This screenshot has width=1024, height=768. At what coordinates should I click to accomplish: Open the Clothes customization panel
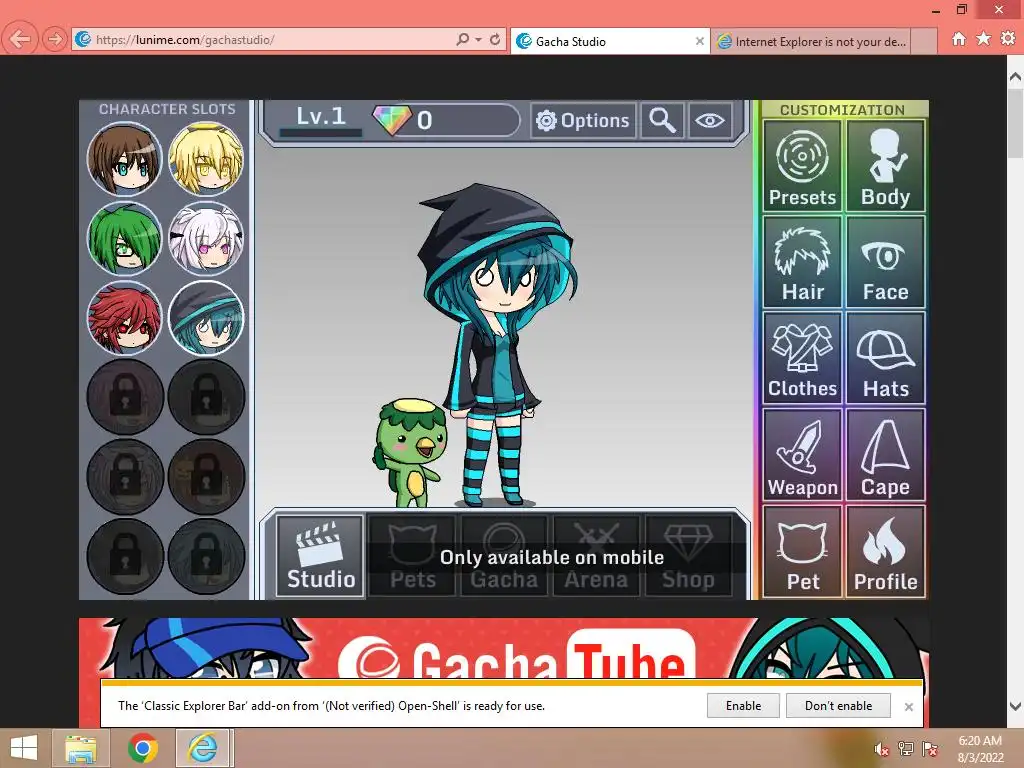tap(802, 358)
